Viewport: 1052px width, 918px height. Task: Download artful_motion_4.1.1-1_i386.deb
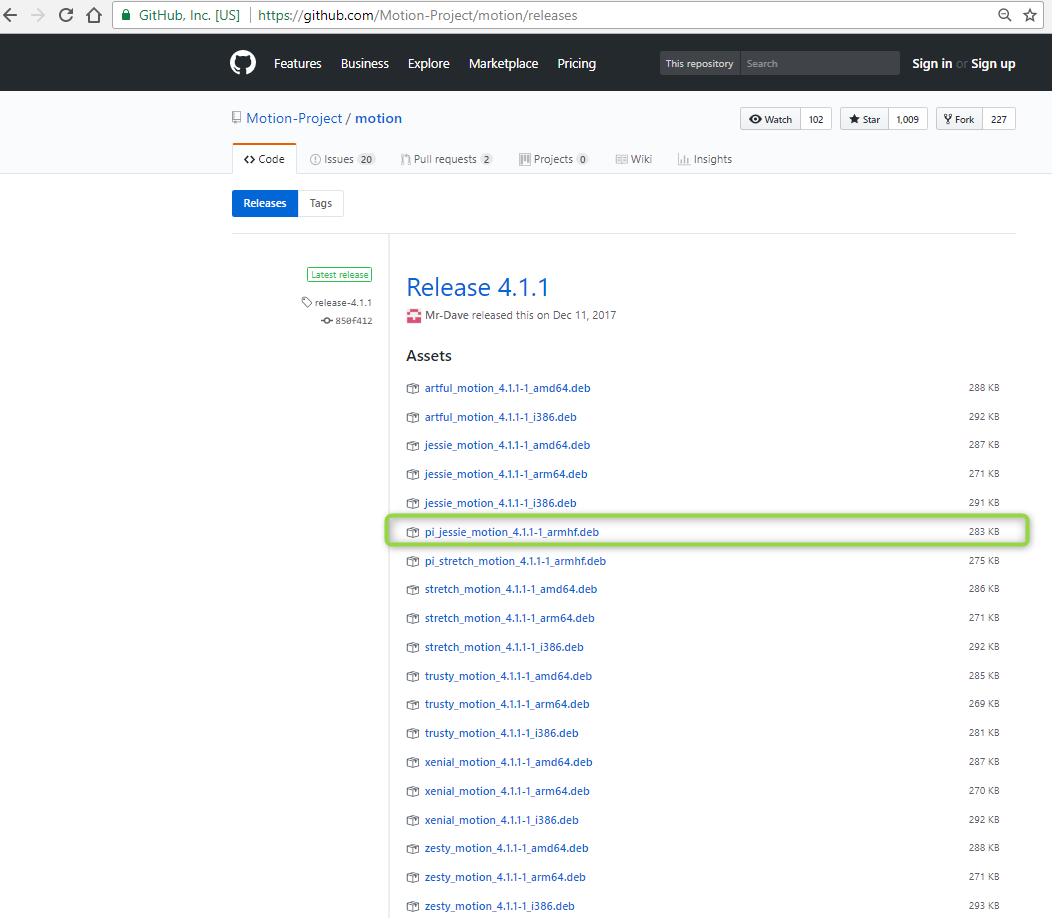click(x=501, y=417)
